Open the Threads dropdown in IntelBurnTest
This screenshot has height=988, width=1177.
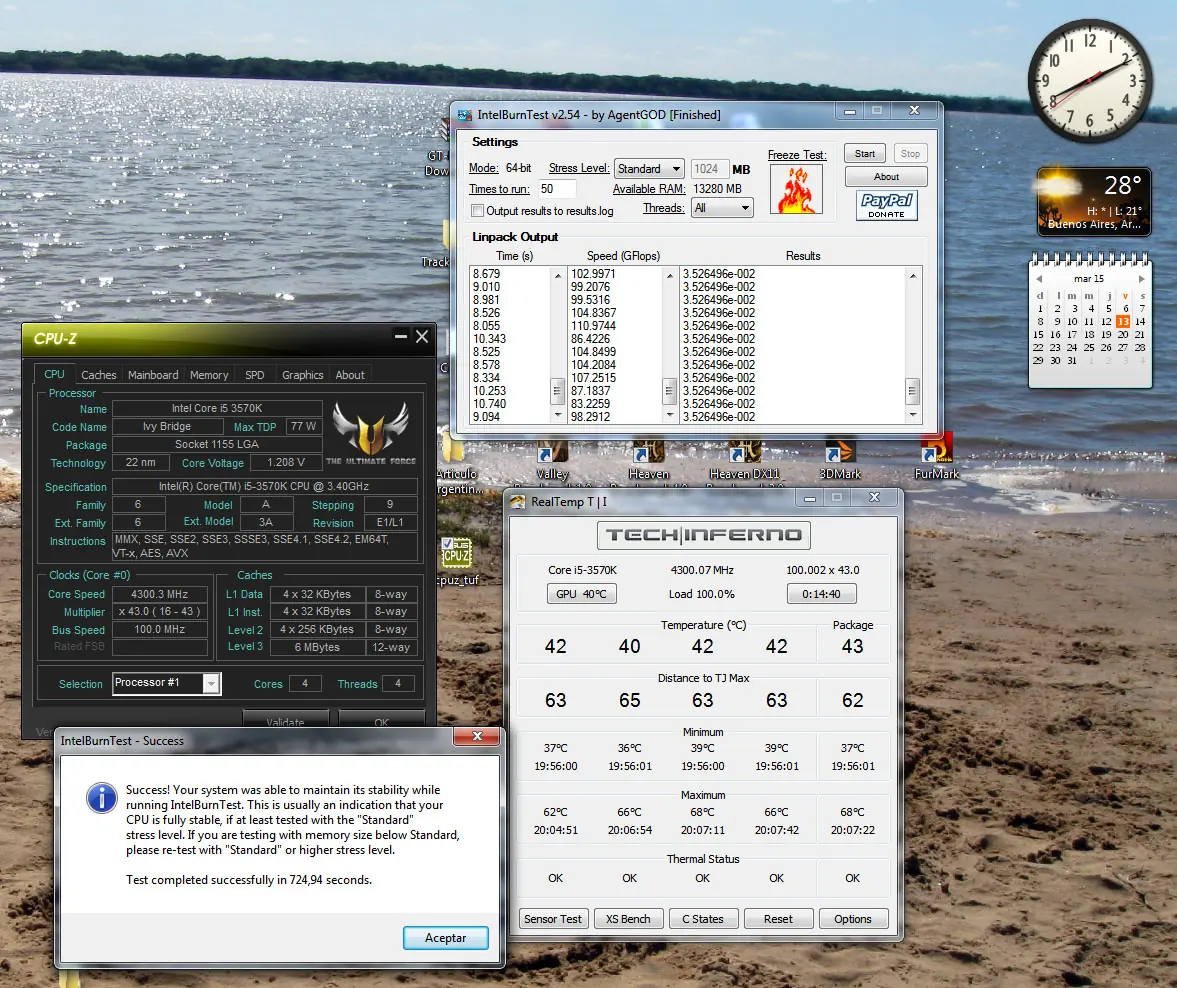[722, 208]
